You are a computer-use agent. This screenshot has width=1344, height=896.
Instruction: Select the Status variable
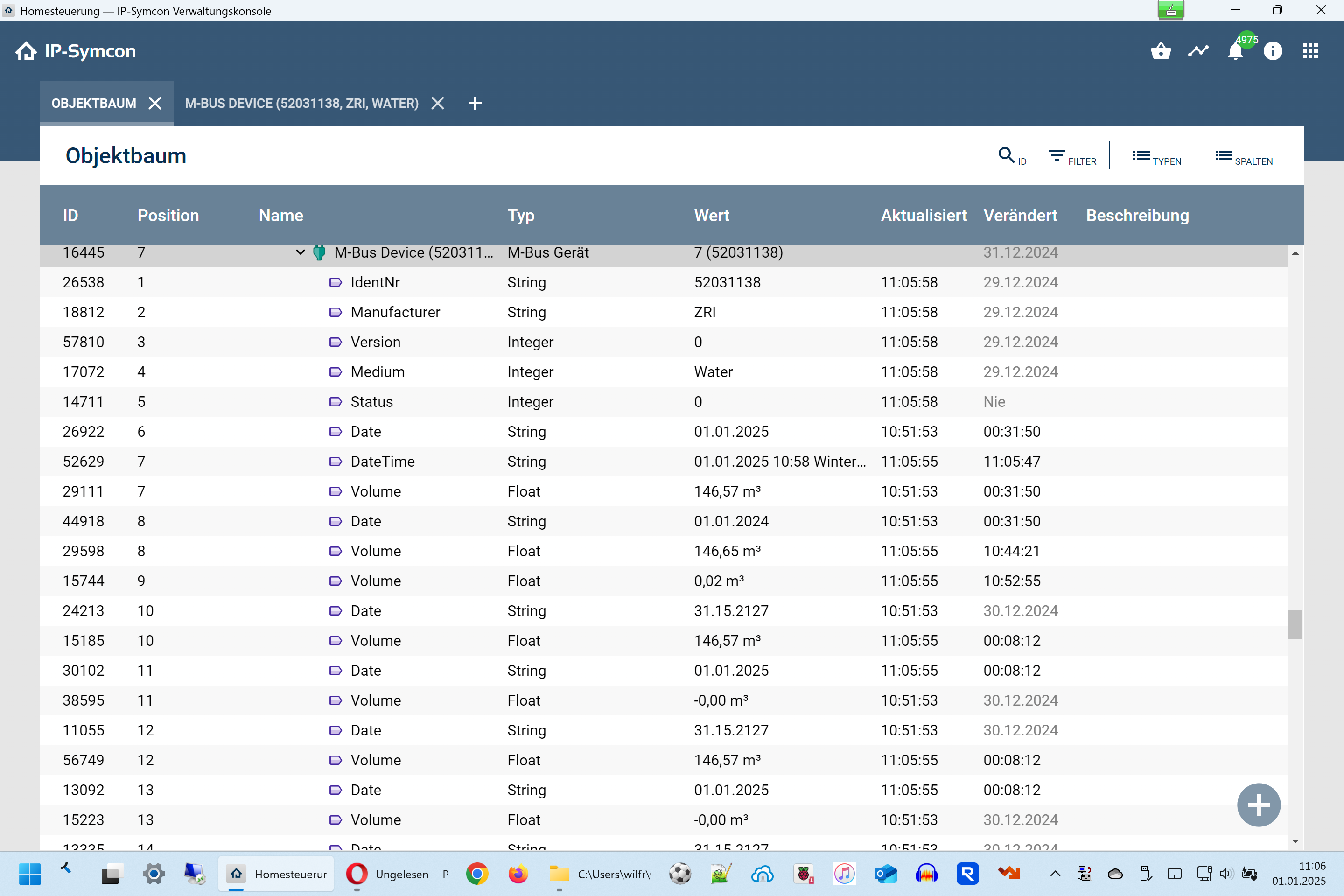pos(664,402)
